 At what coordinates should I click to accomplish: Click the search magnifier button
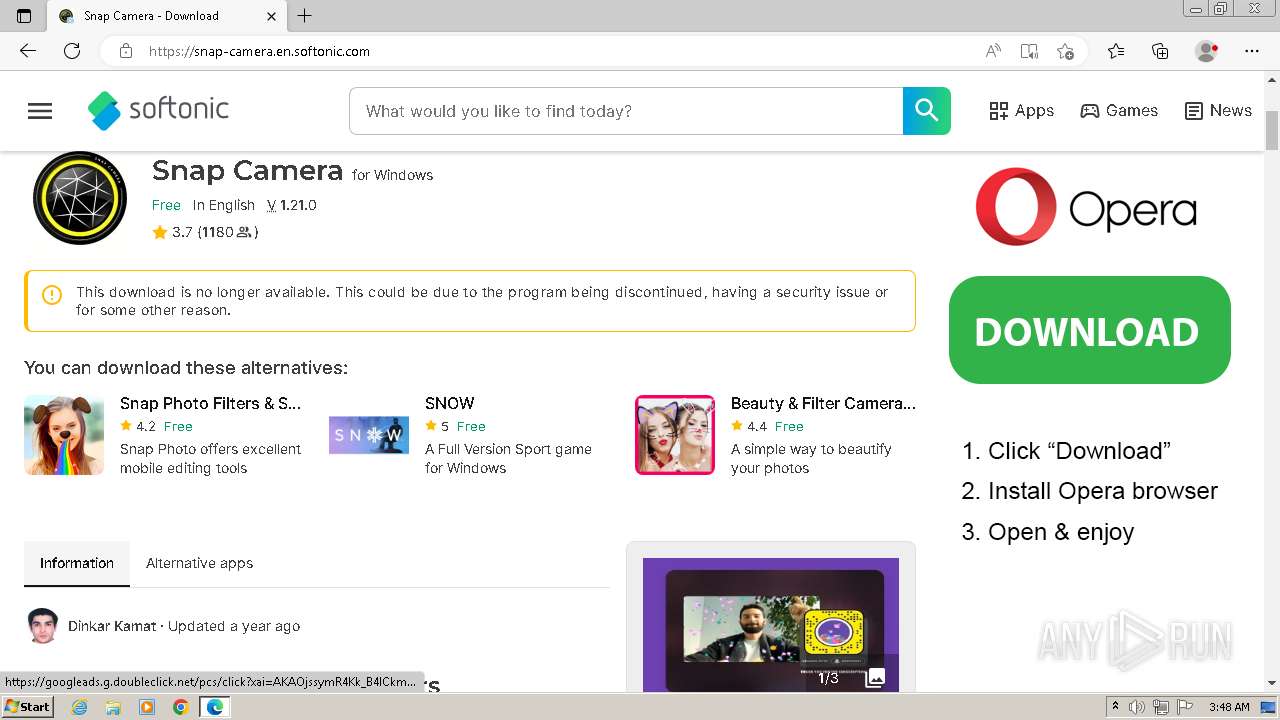pyautogui.click(x=927, y=111)
